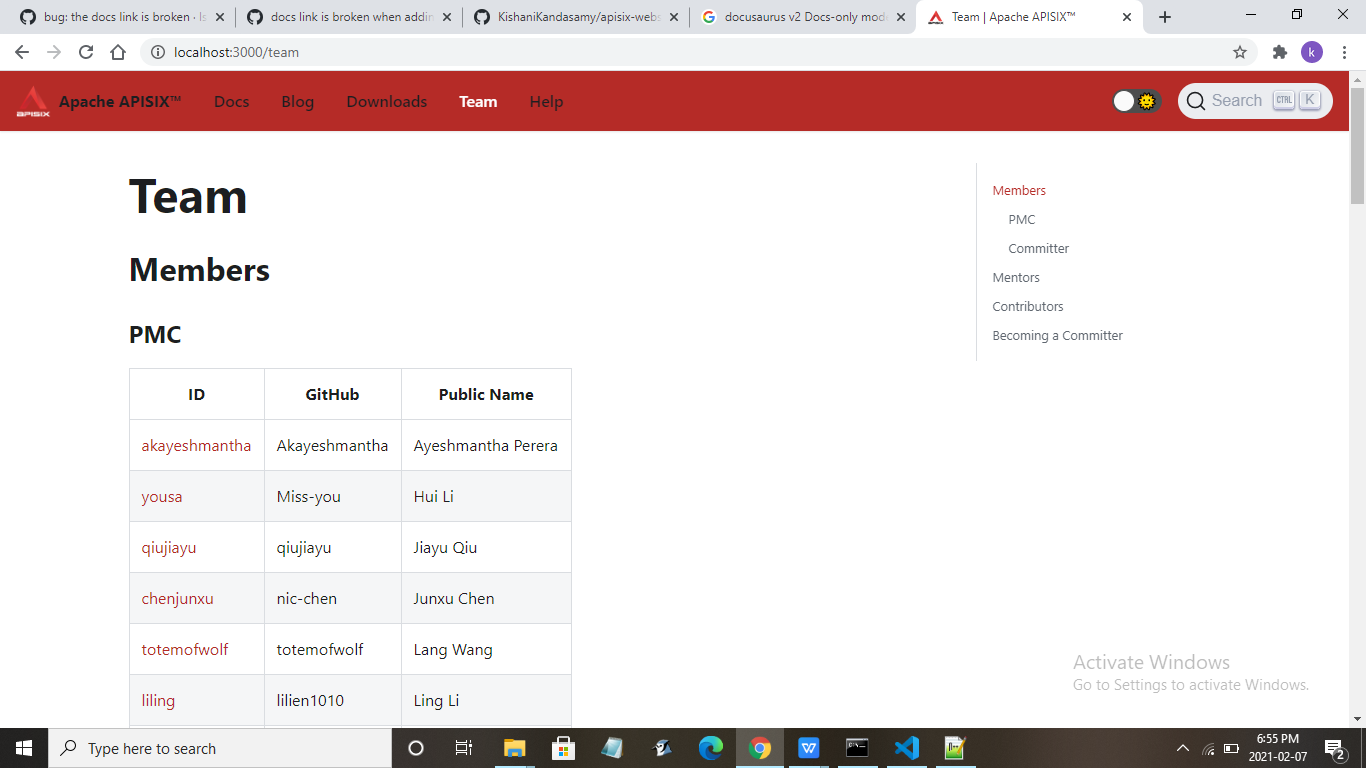1366x768 pixels.
Task: Open the Windows Start menu
Action: 24,748
